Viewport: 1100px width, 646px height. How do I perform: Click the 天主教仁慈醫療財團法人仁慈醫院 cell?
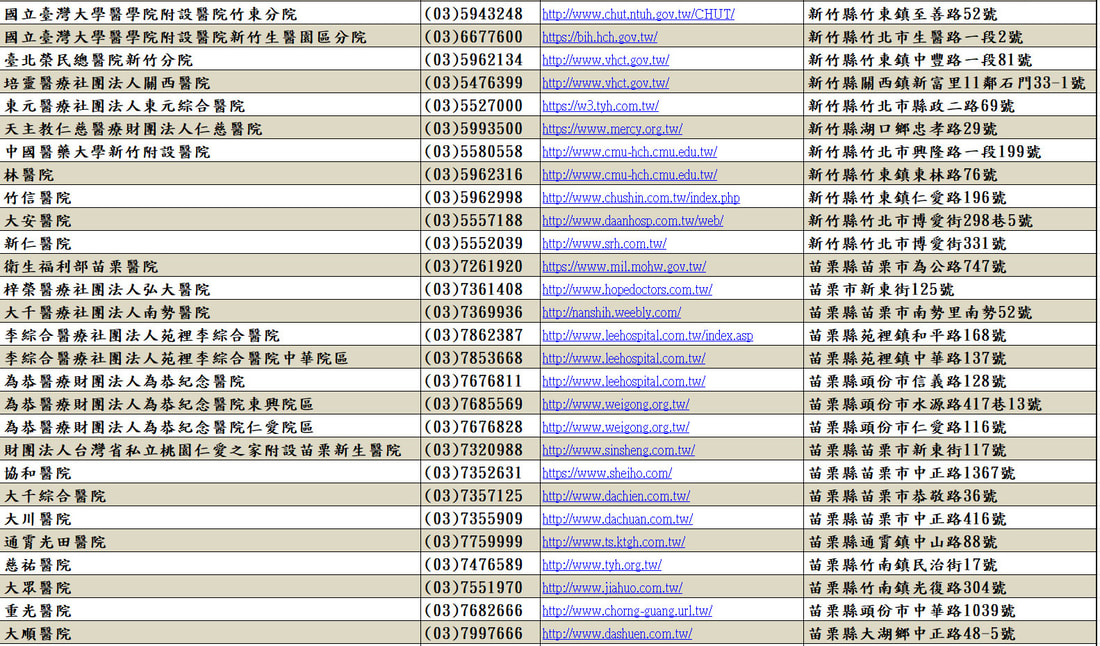click(x=210, y=129)
